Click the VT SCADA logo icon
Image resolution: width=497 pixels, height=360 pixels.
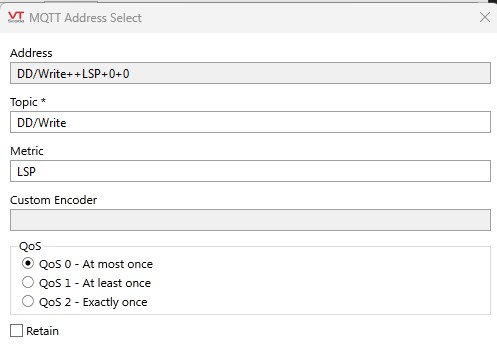[x=16, y=17]
